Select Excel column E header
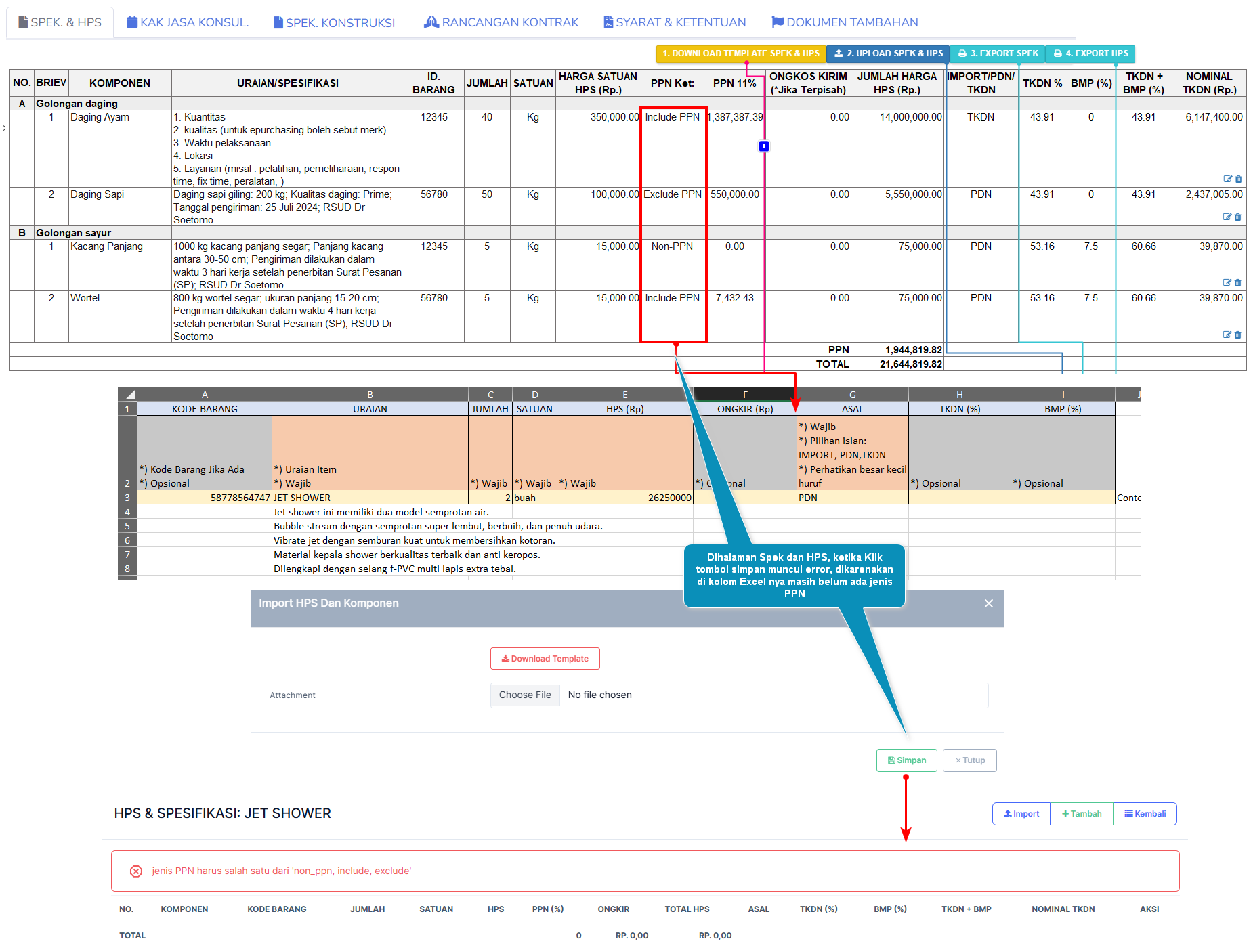Screen dimensions: 1251x952 (x=625, y=395)
